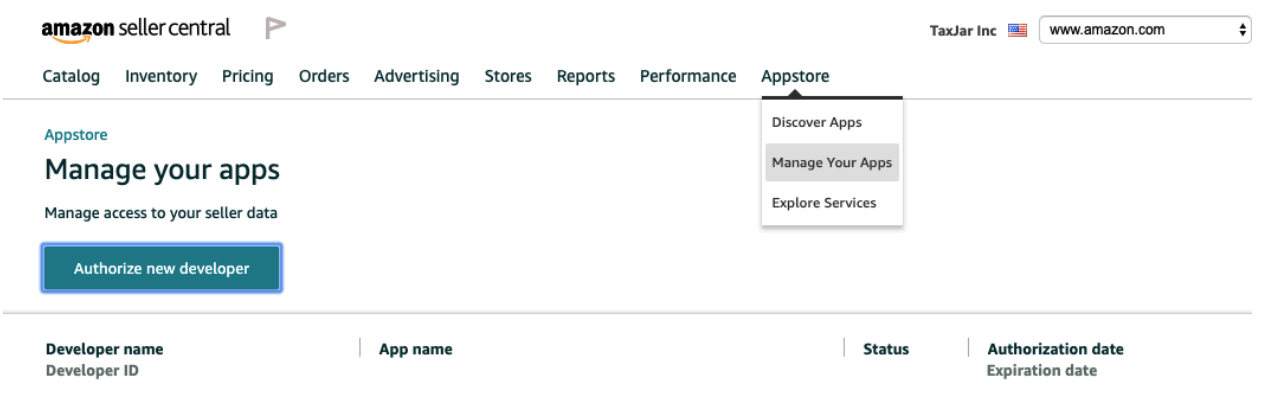Click the Developer name column header
The image size is (1274, 416).
[105, 350]
